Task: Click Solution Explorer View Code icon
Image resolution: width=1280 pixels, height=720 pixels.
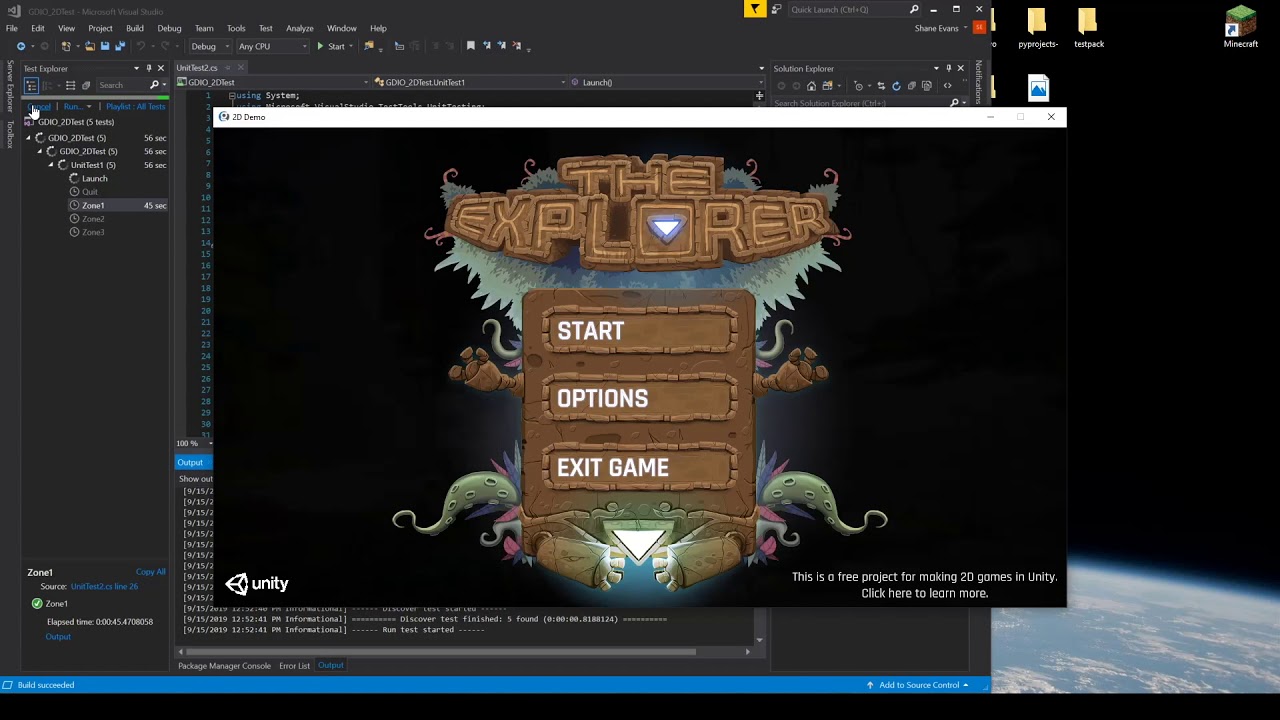Action: click(947, 86)
